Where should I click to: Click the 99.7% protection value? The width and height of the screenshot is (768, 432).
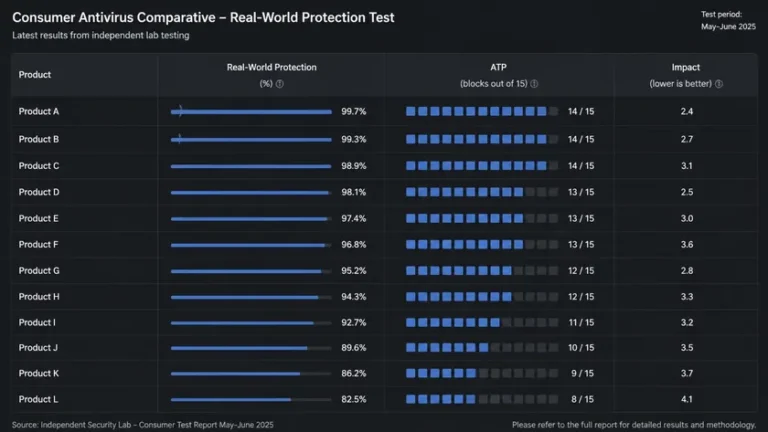click(x=354, y=112)
